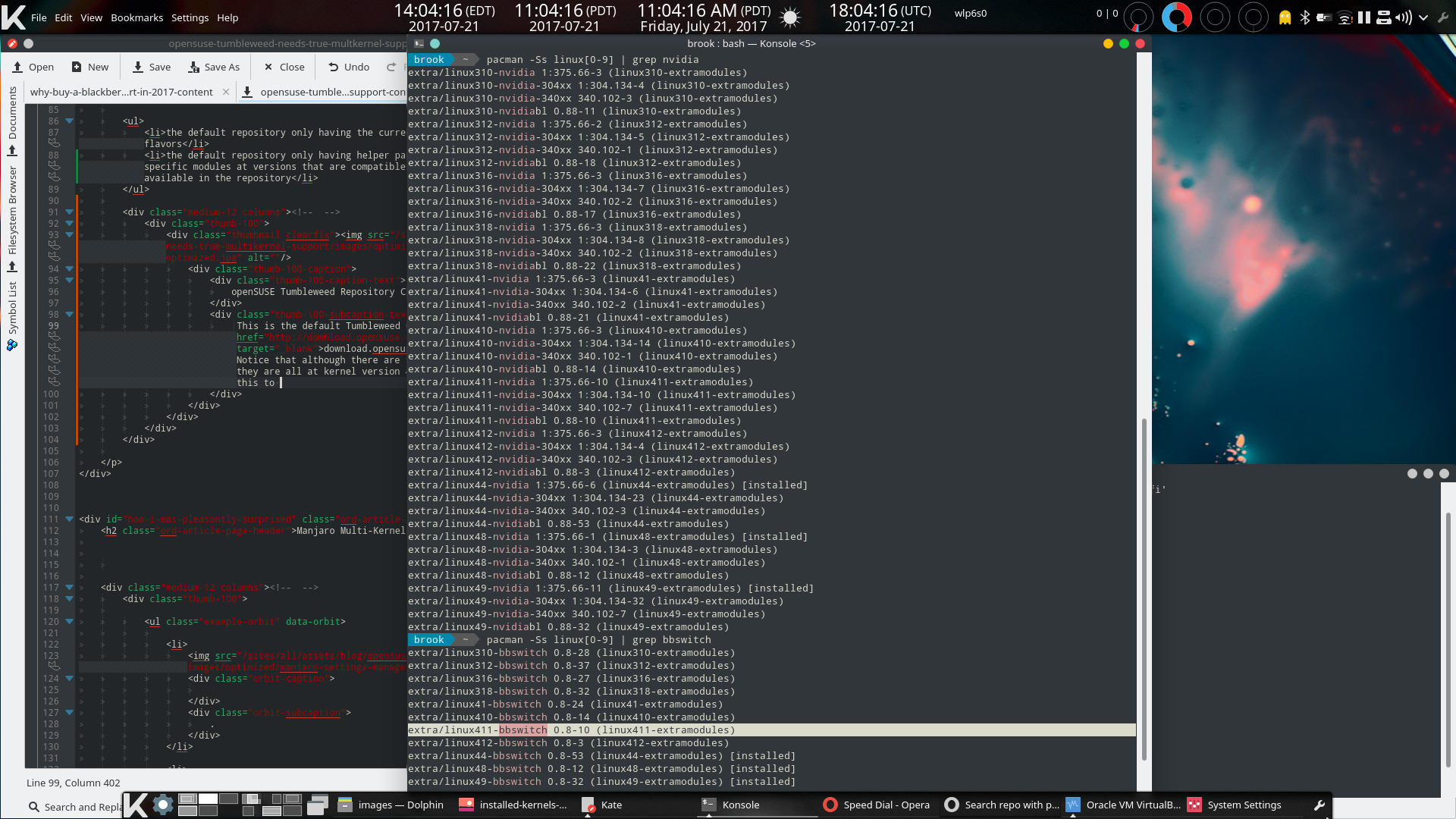Screen dimensions: 1456x819
Task: Switch to Konsole taskbar entry
Action: click(757, 805)
